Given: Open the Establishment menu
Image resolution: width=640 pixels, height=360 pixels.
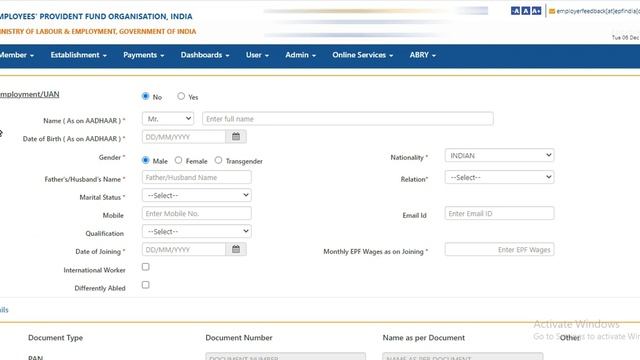Looking at the screenshot, I should click(78, 55).
